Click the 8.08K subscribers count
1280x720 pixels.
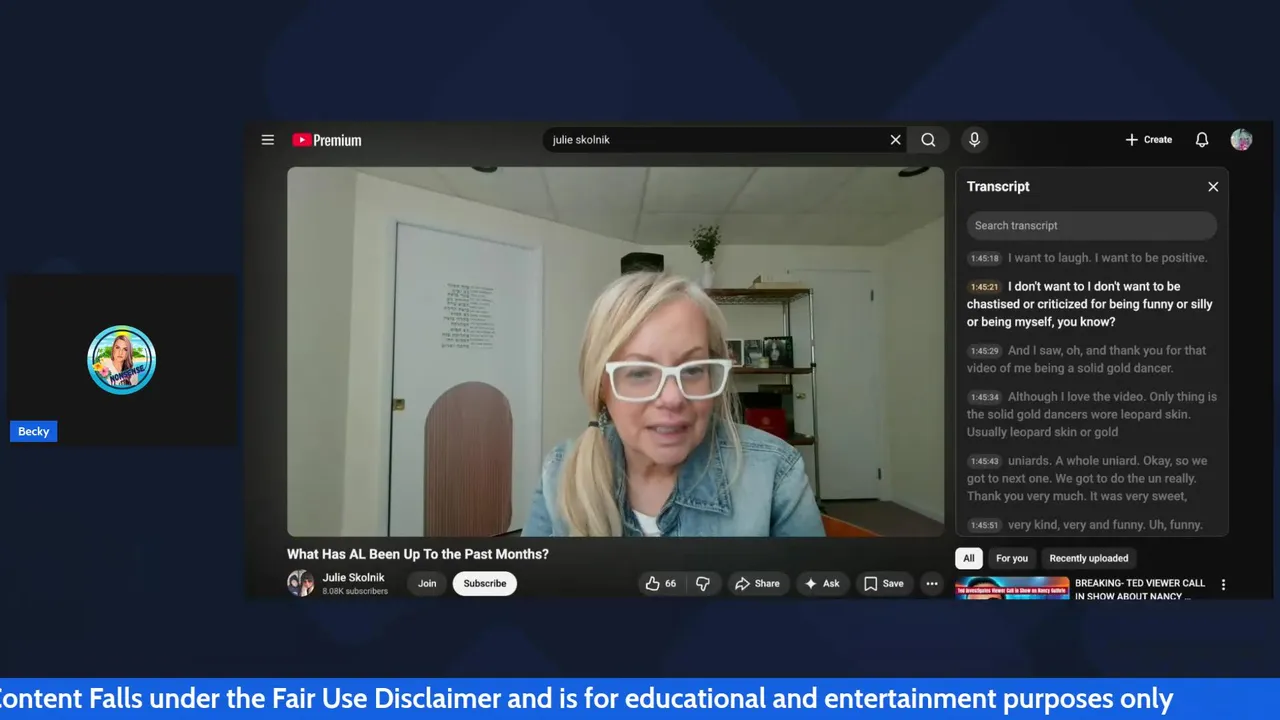click(355, 591)
